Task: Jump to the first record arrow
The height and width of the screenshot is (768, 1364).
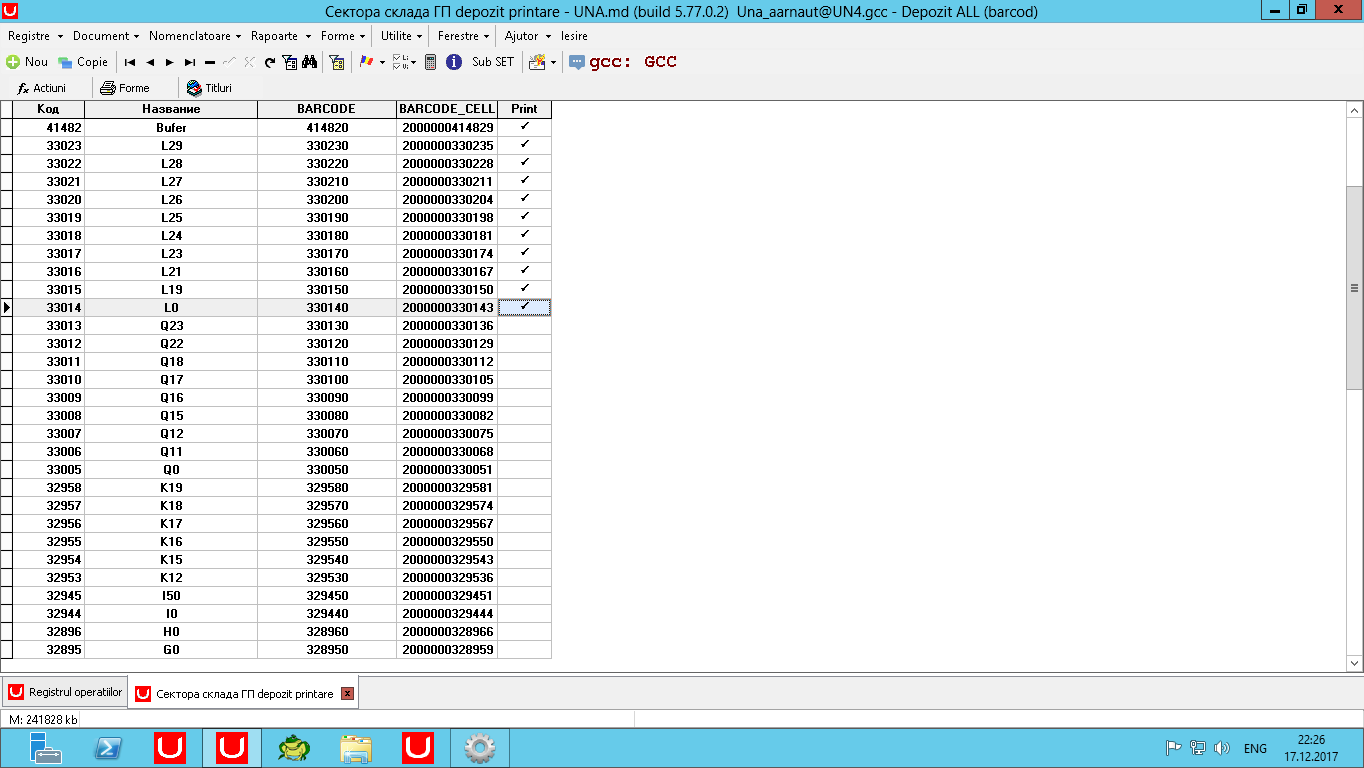Action: point(130,62)
